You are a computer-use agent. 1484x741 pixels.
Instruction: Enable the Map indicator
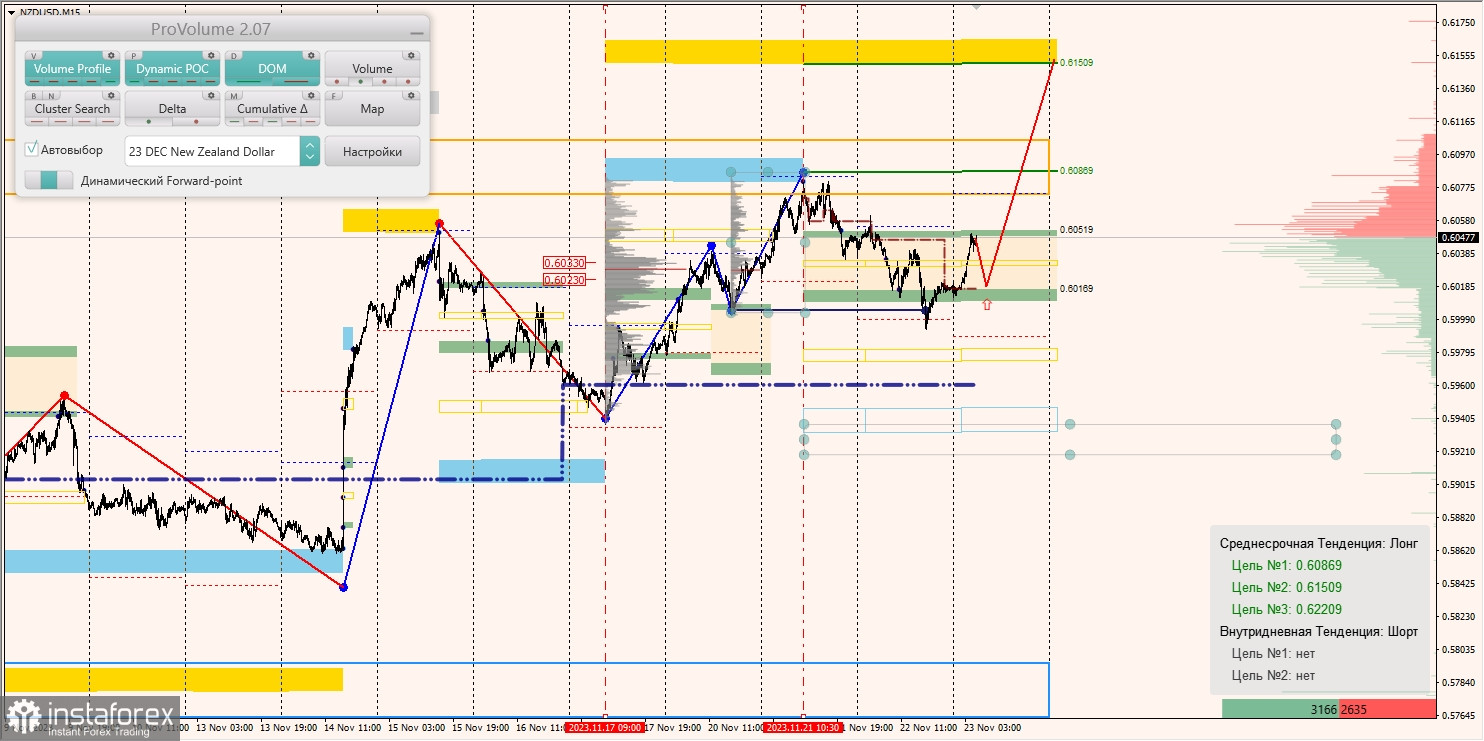coord(372,109)
